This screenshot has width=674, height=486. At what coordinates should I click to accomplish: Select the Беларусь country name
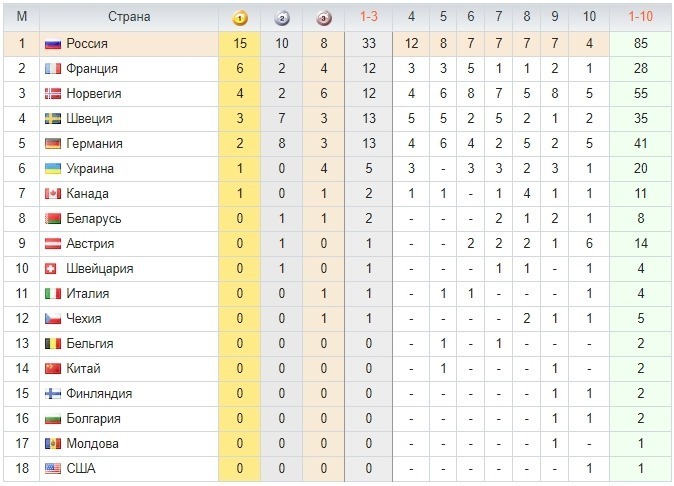(x=94, y=219)
